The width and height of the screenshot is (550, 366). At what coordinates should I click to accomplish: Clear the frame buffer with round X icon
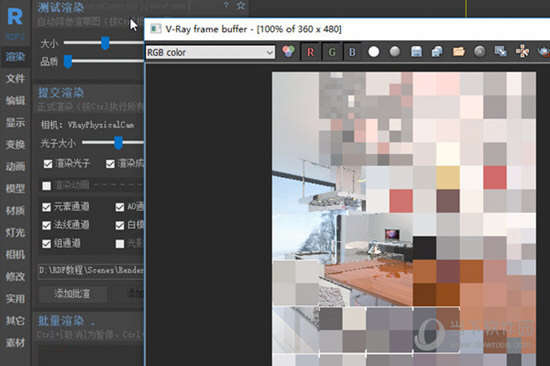coord(479,52)
